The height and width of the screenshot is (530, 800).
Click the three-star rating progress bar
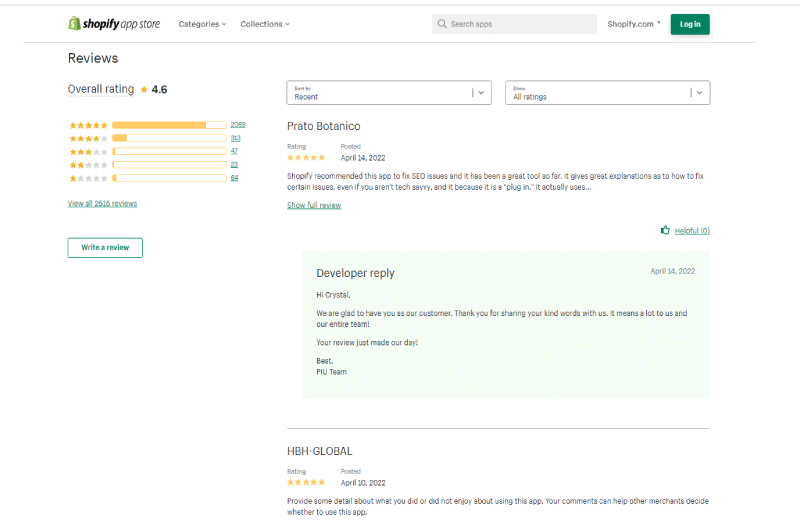tap(169, 152)
